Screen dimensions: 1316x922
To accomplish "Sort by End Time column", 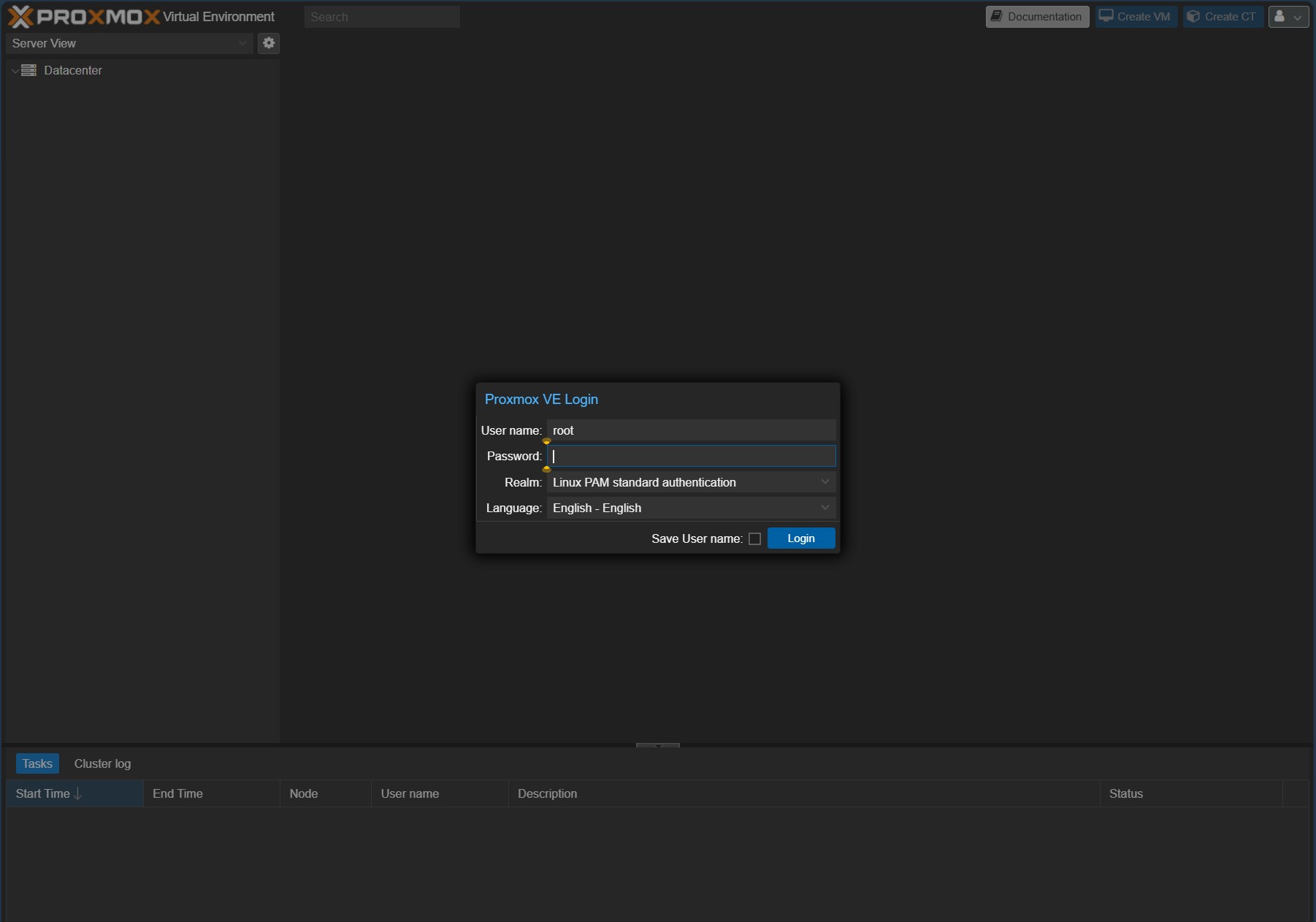I will coord(212,793).
